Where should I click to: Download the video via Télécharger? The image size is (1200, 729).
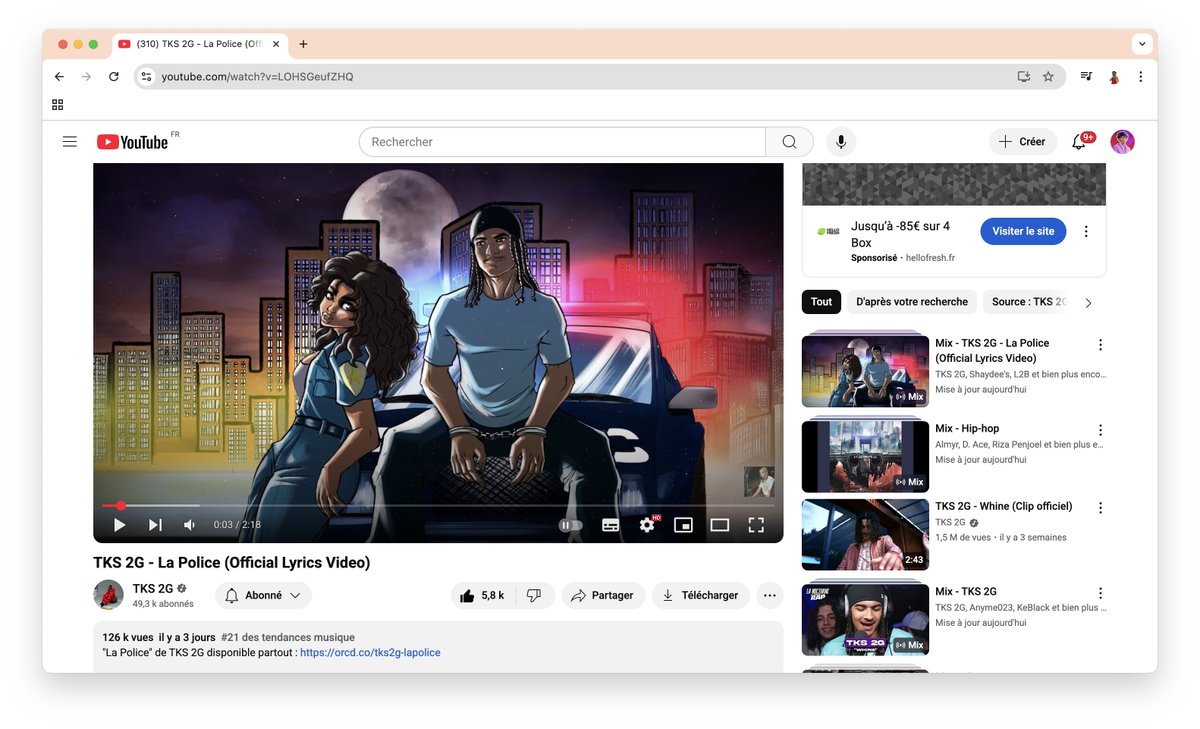pos(701,596)
